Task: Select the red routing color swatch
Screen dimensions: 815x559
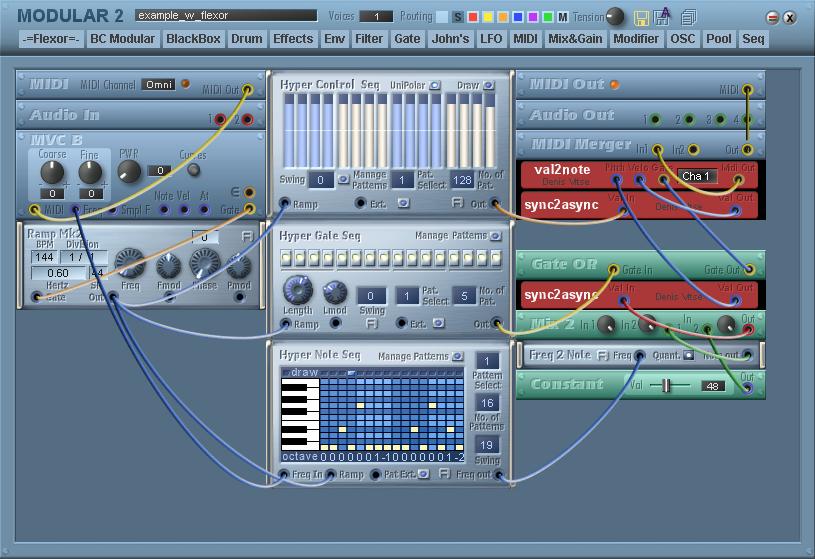Action: pyautogui.click(x=472, y=17)
